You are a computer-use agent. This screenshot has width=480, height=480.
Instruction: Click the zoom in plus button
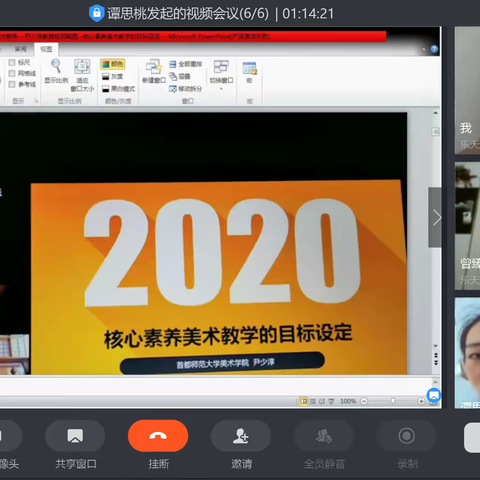[x=421, y=401]
